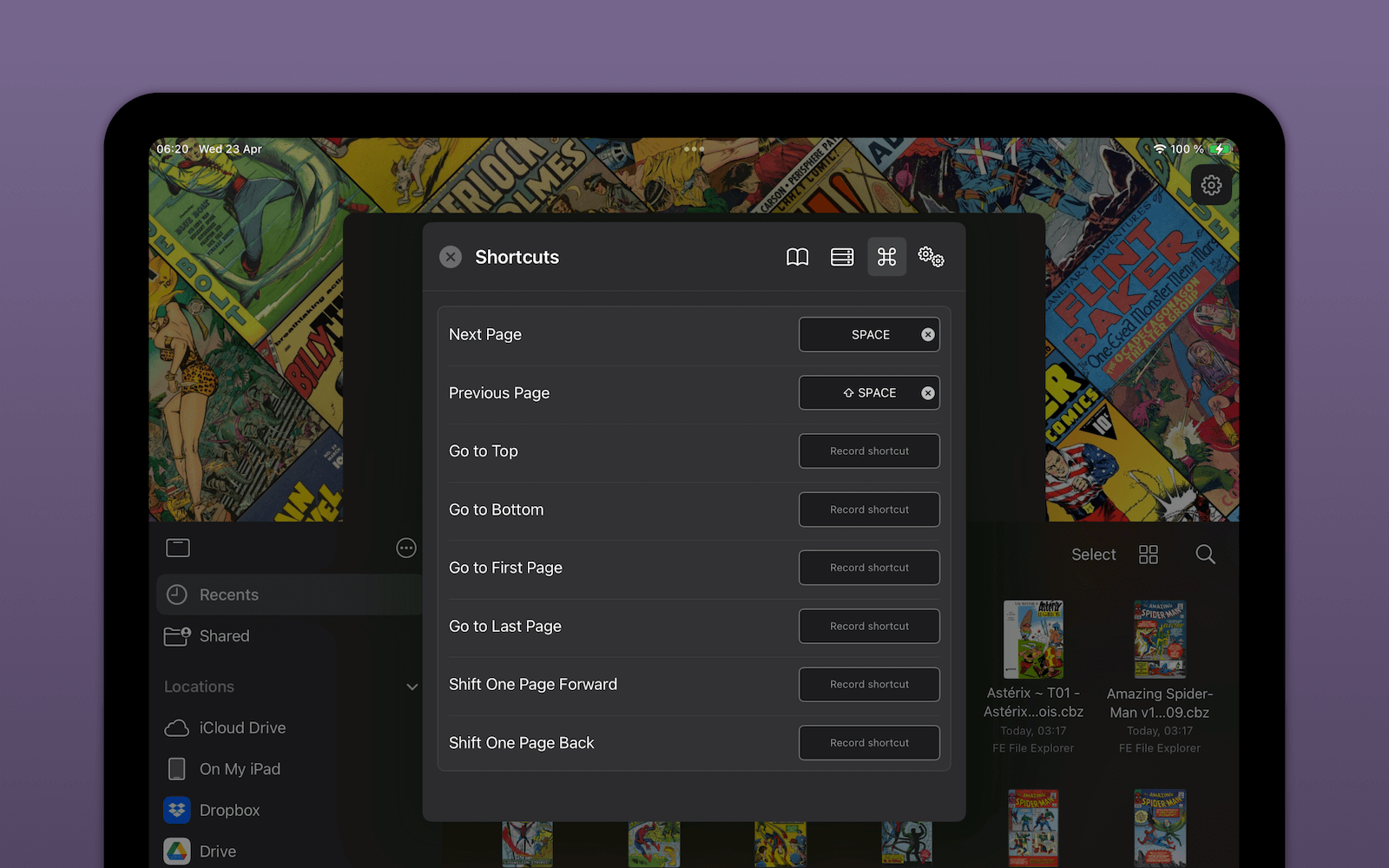Tap the Wi-Fi status icon

point(1160,149)
